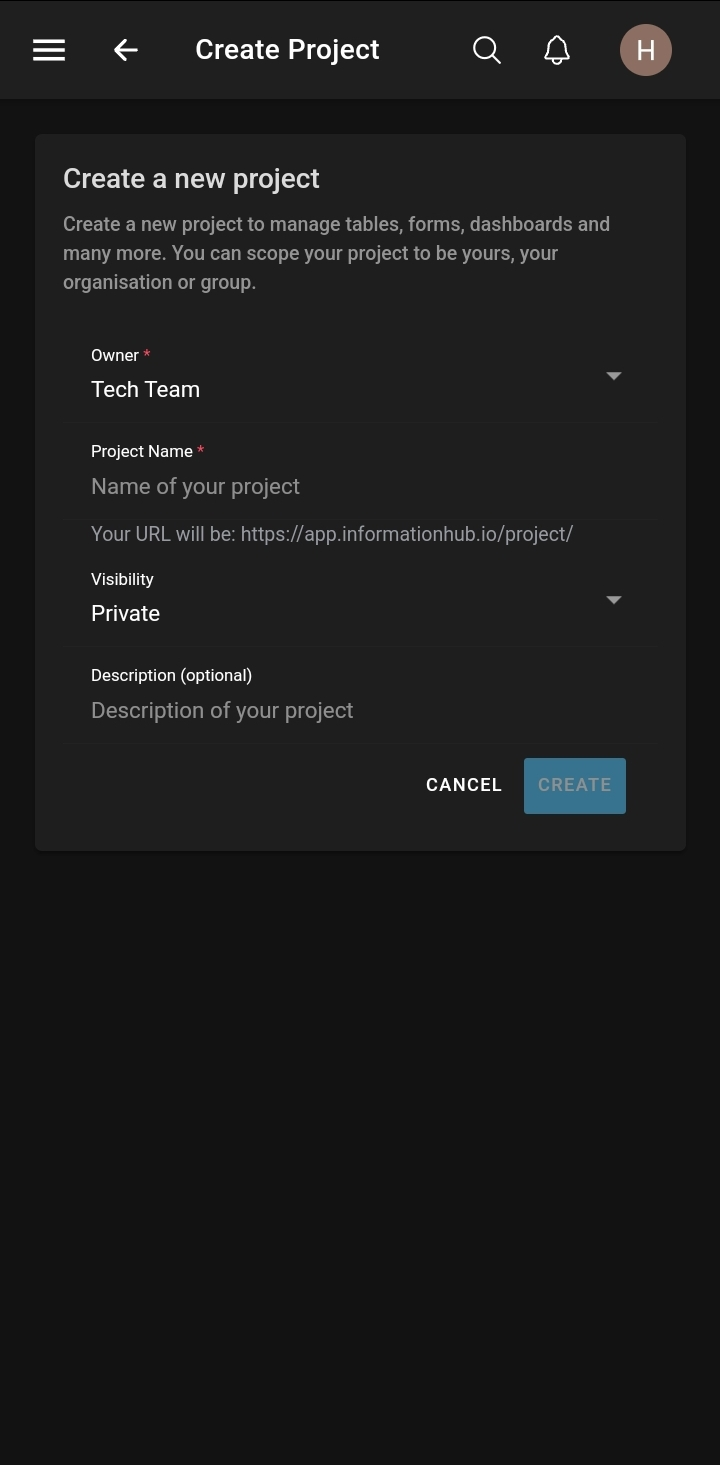Open the hamburger navigation menu
Viewport: 720px width, 1465px height.
49,50
